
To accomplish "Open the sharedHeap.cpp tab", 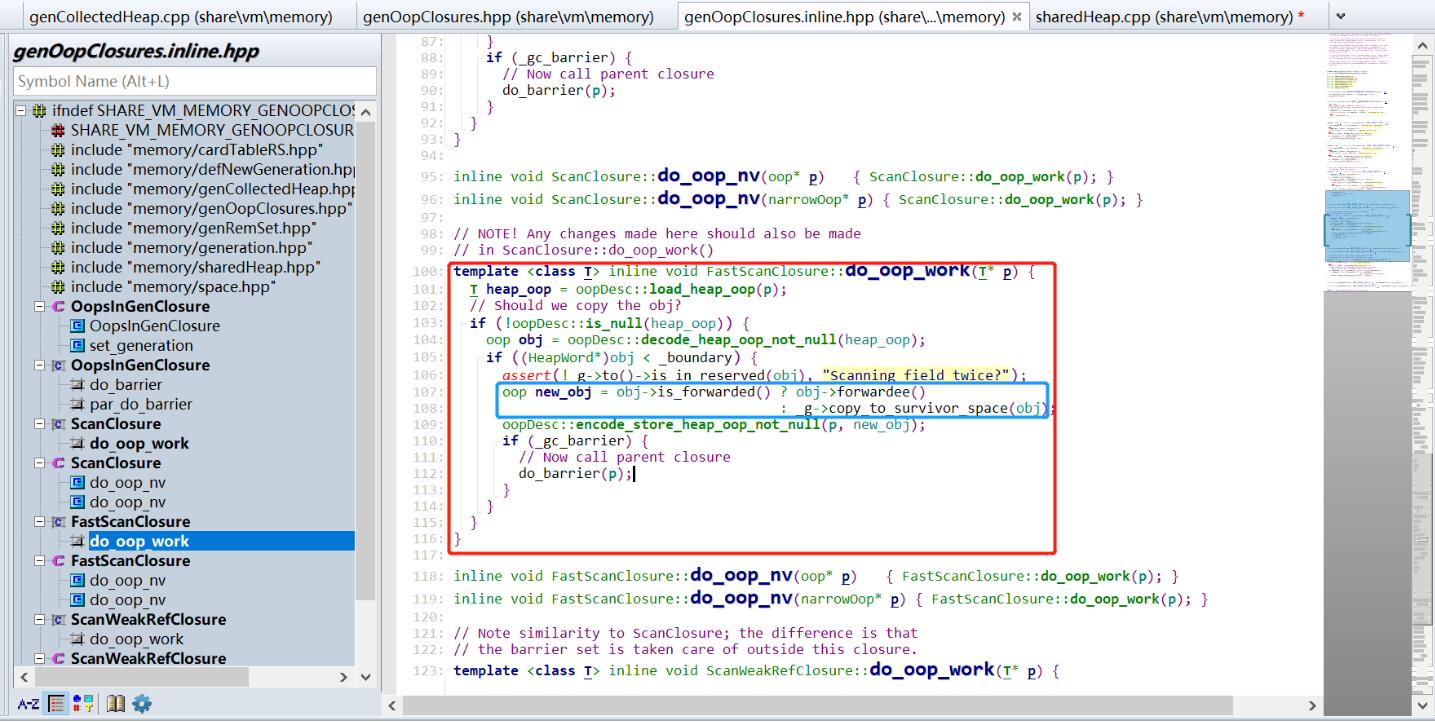I will (x=1170, y=16).
